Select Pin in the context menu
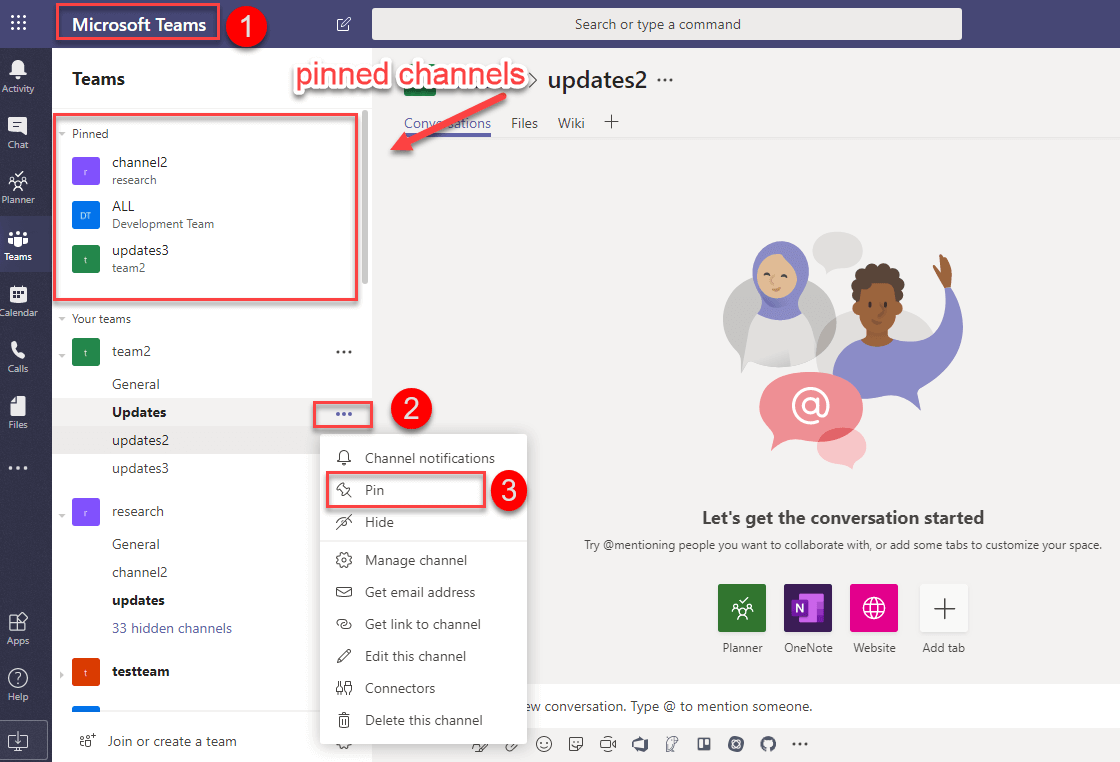The width and height of the screenshot is (1120, 762). tap(374, 490)
